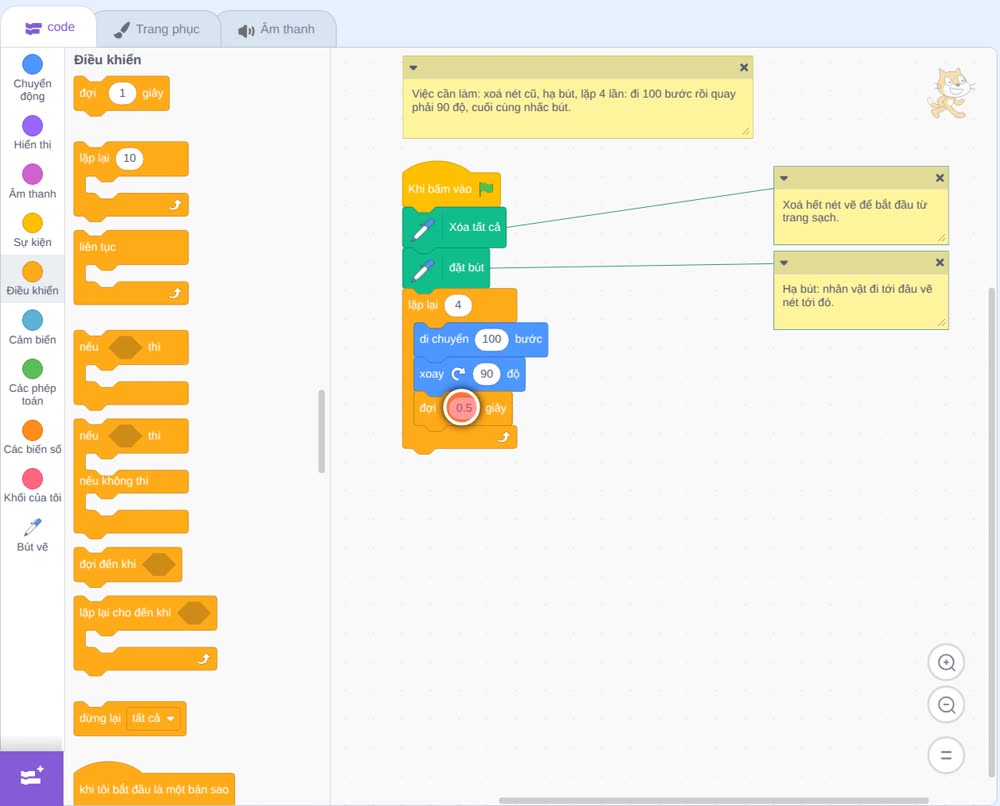This screenshot has width=1000, height=806.
Task: Select the Hiển thị category circle
Action: click(x=33, y=126)
